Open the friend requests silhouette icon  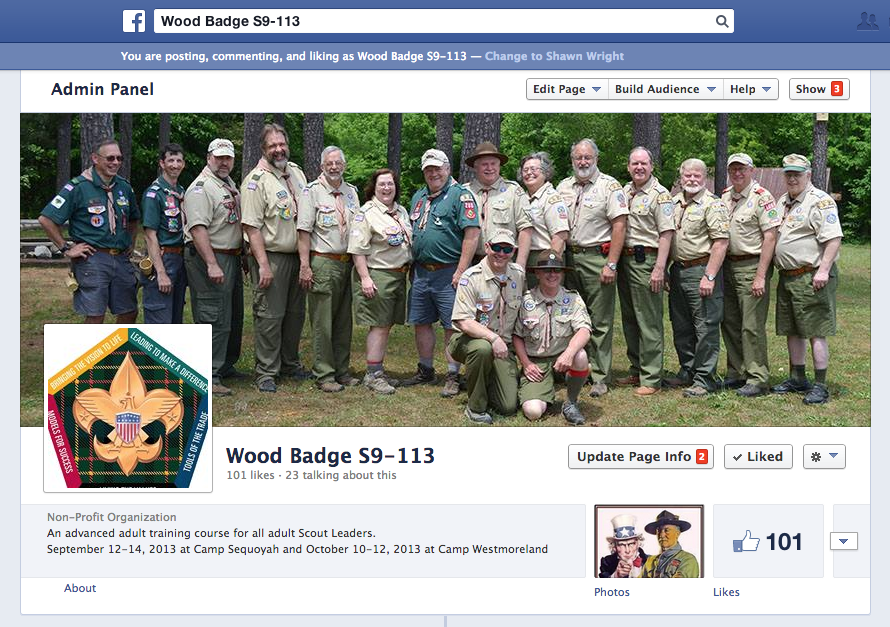(x=867, y=21)
